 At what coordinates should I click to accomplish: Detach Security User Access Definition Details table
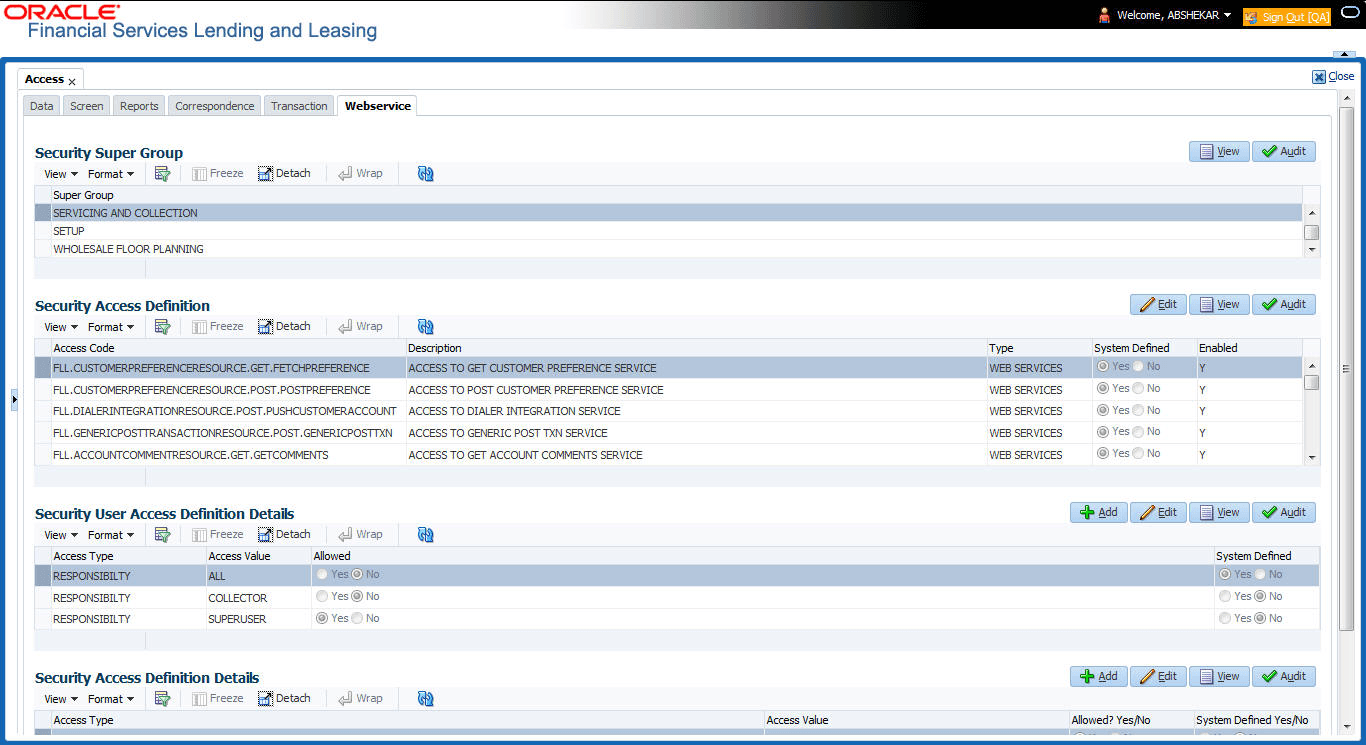coord(284,535)
